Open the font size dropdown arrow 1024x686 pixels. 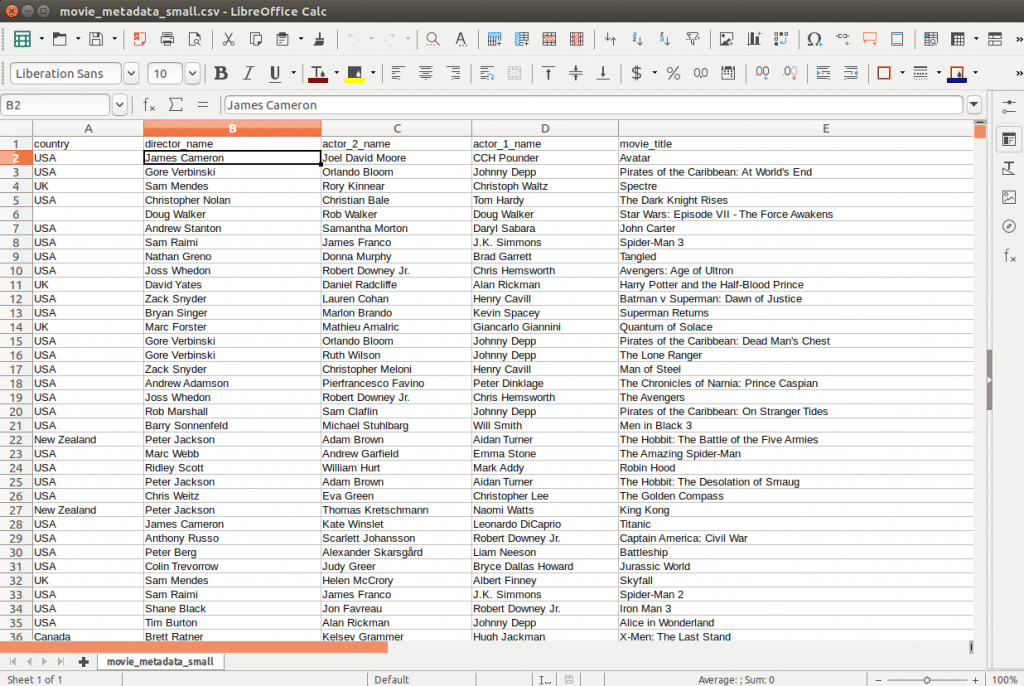point(192,73)
